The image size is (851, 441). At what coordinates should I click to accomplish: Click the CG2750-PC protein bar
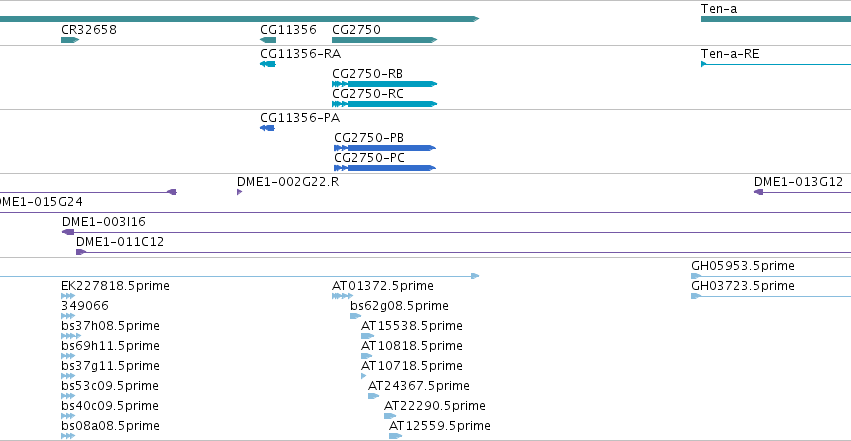[x=385, y=168]
